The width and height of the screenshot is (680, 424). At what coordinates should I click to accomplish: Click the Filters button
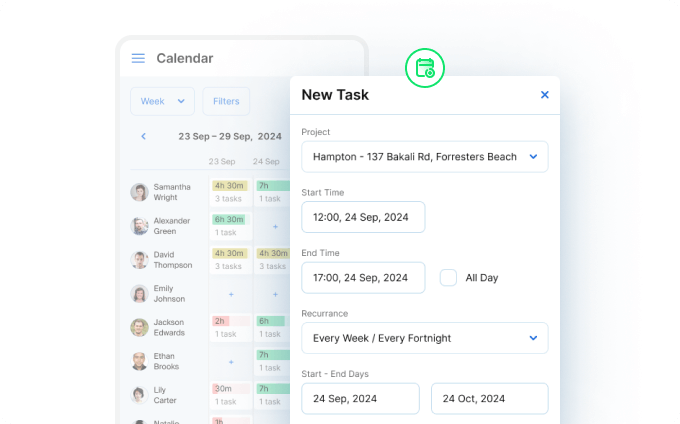(x=226, y=101)
